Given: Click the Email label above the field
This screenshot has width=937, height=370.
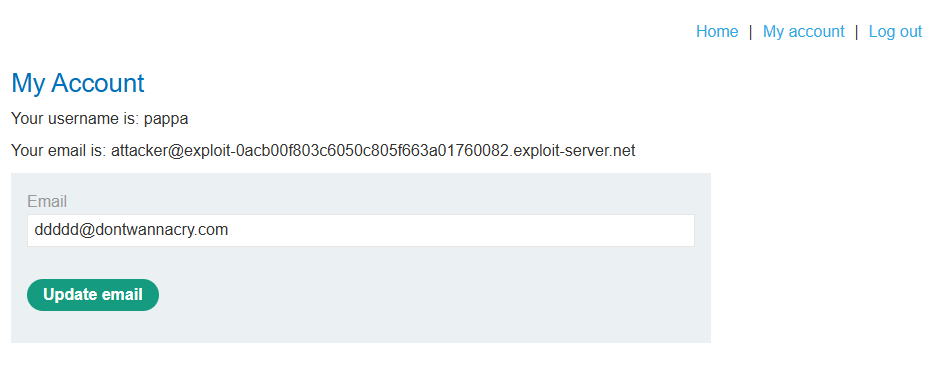Looking at the screenshot, I should 47,201.
